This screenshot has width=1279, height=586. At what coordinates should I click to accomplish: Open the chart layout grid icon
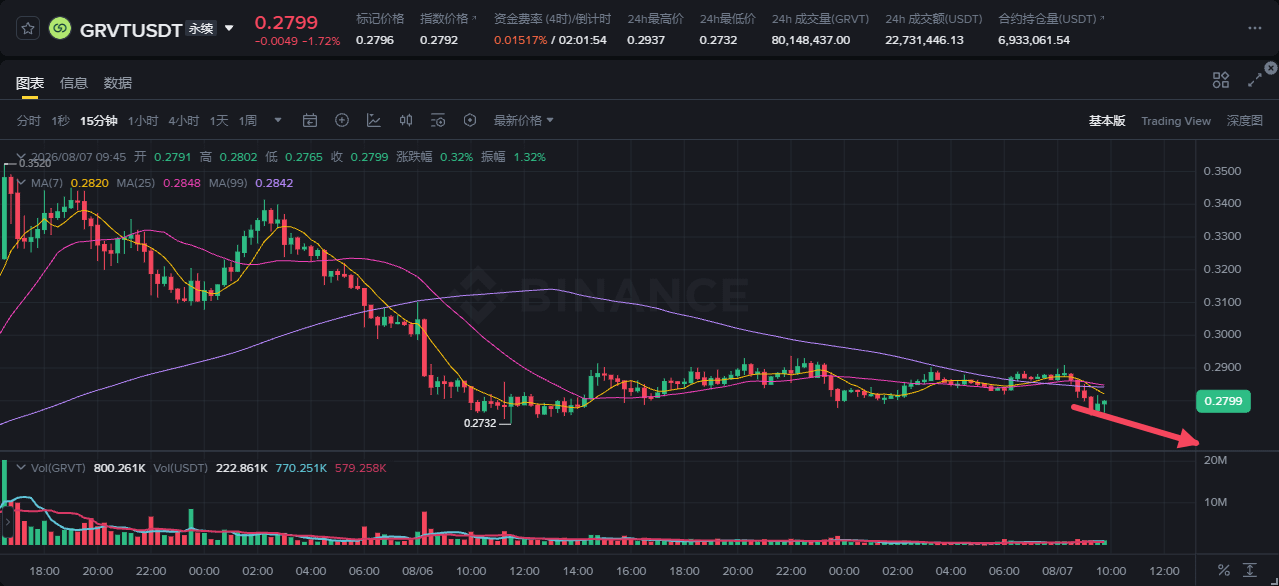(1221, 81)
